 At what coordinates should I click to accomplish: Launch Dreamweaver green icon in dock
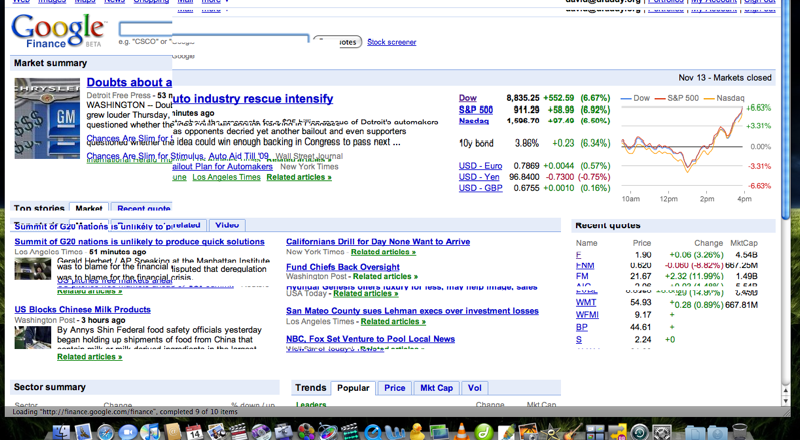coord(484,432)
